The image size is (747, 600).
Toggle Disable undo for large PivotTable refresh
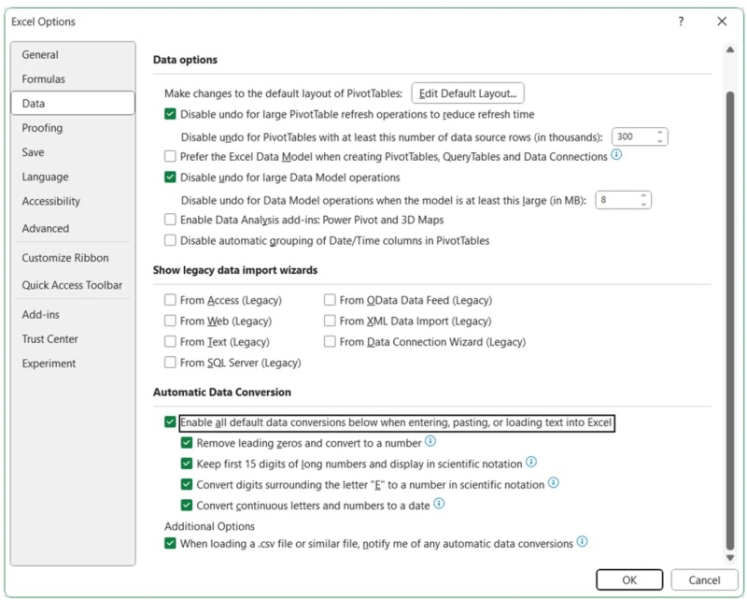tap(170, 114)
